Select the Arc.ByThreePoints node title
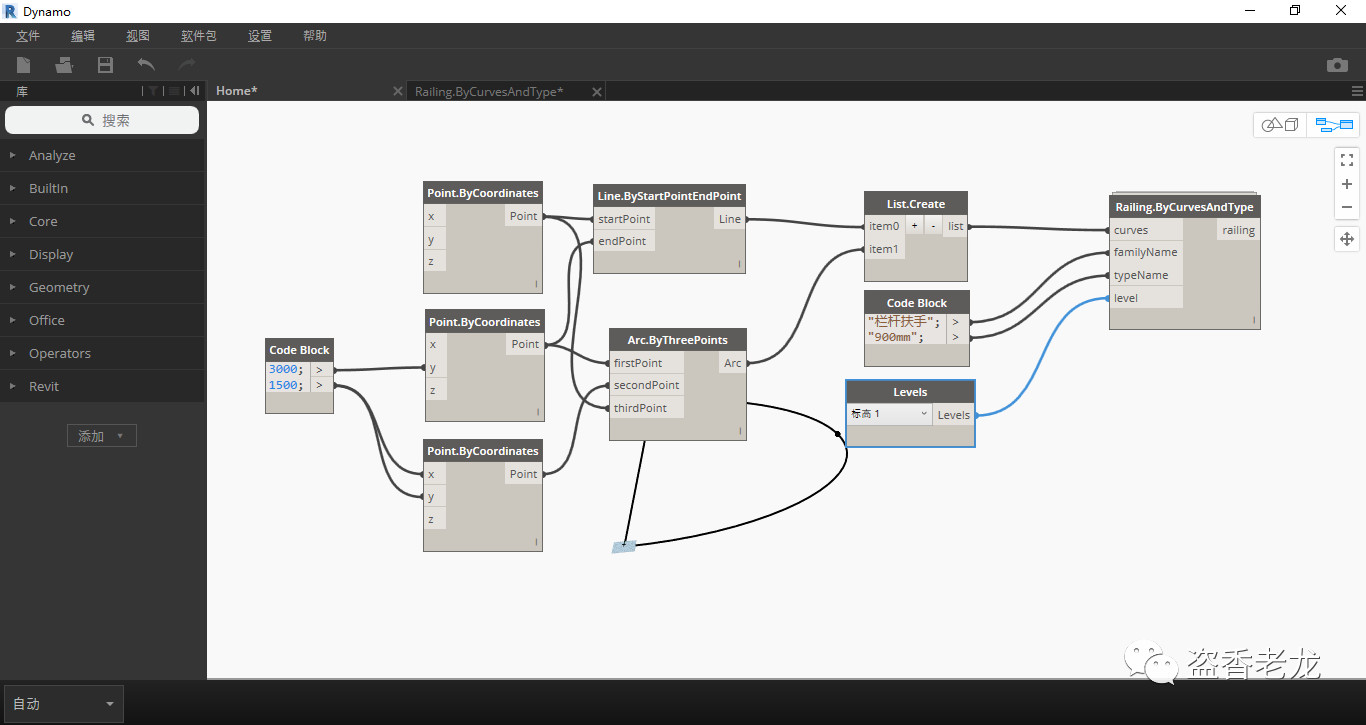Image resolution: width=1366 pixels, height=725 pixels. 678,340
